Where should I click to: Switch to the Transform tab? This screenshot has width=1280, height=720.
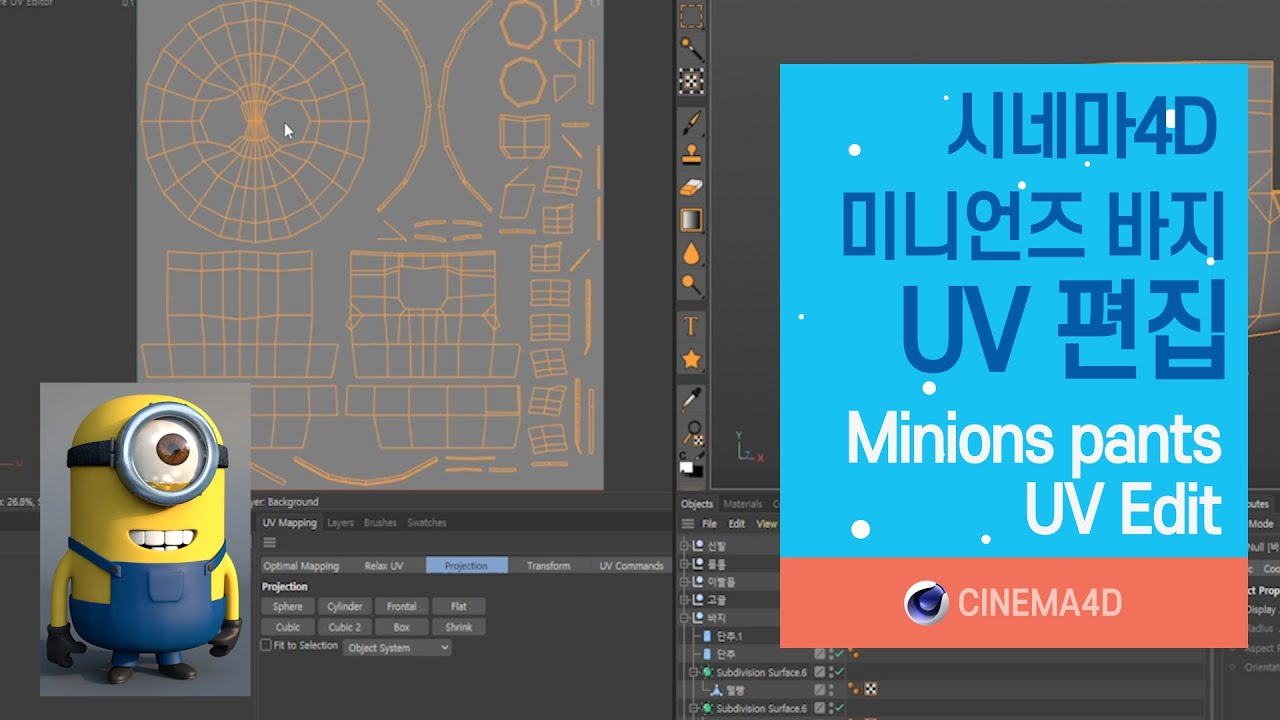click(548, 566)
